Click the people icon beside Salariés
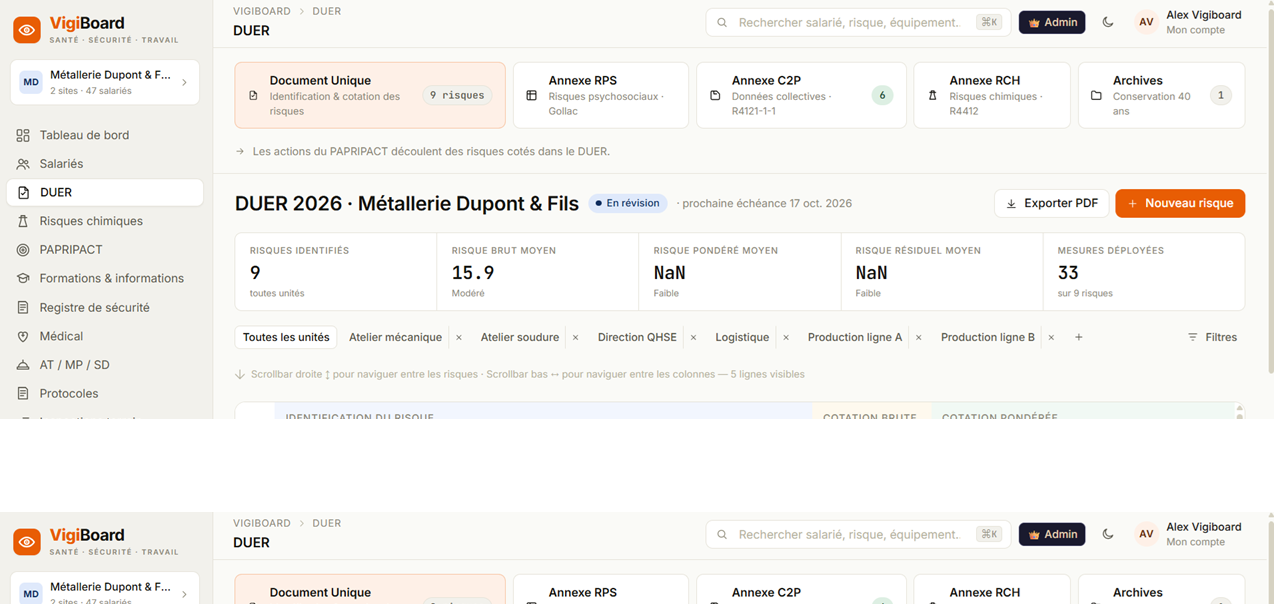The width and height of the screenshot is (1274, 604). (x=23, y=164)
